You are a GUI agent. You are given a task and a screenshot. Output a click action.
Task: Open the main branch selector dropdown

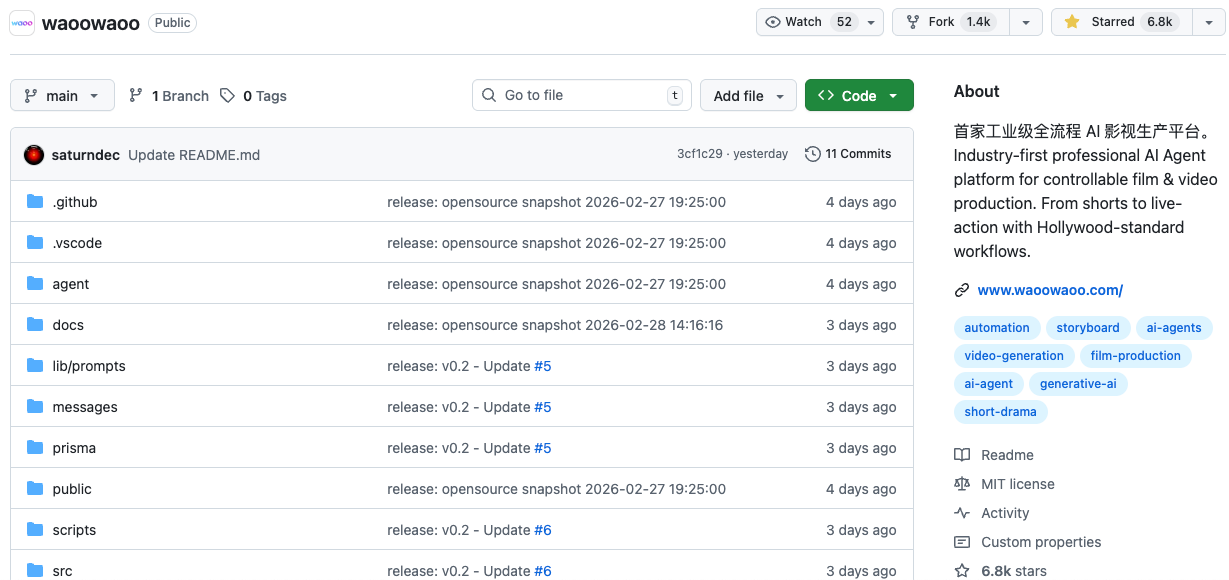tap(62, 96)
